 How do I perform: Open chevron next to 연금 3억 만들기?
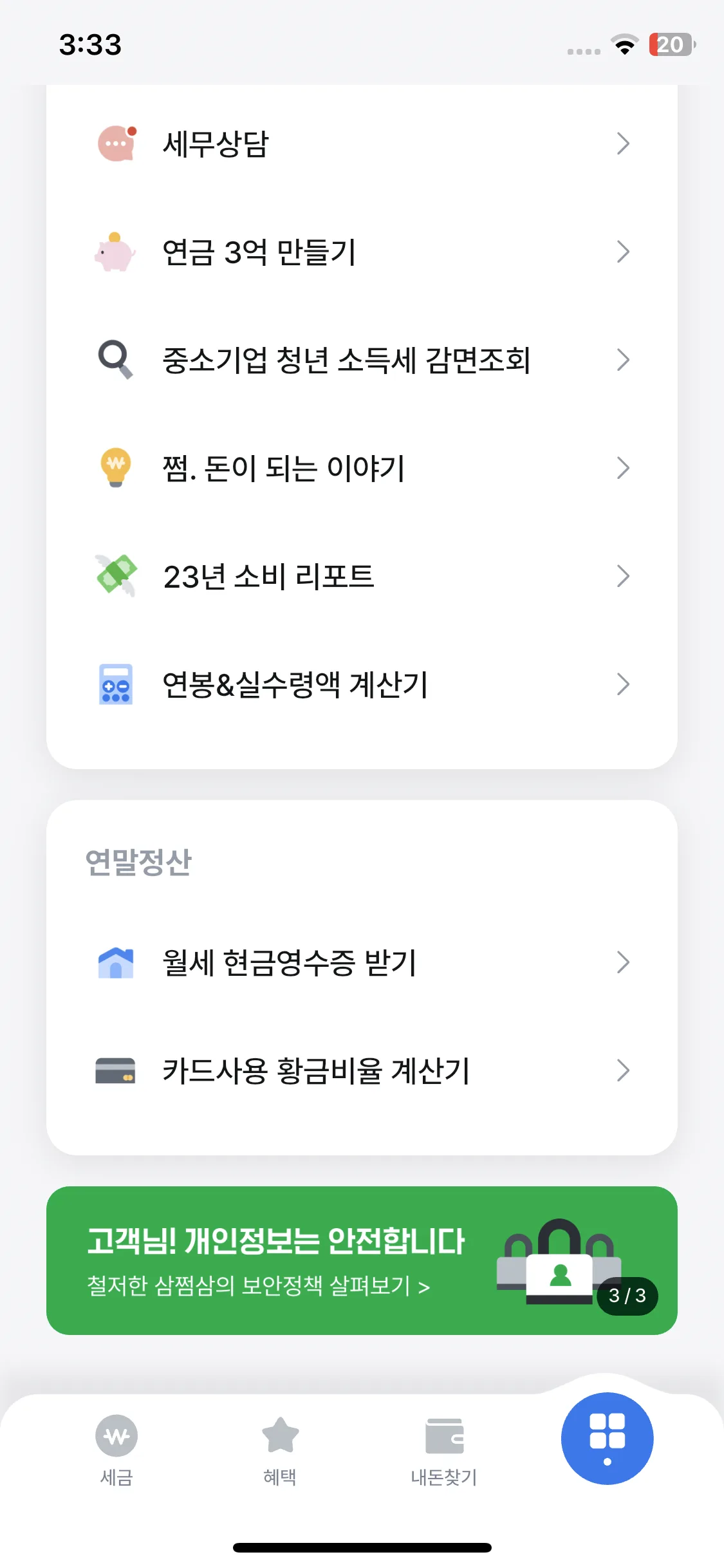coord(622,252)
